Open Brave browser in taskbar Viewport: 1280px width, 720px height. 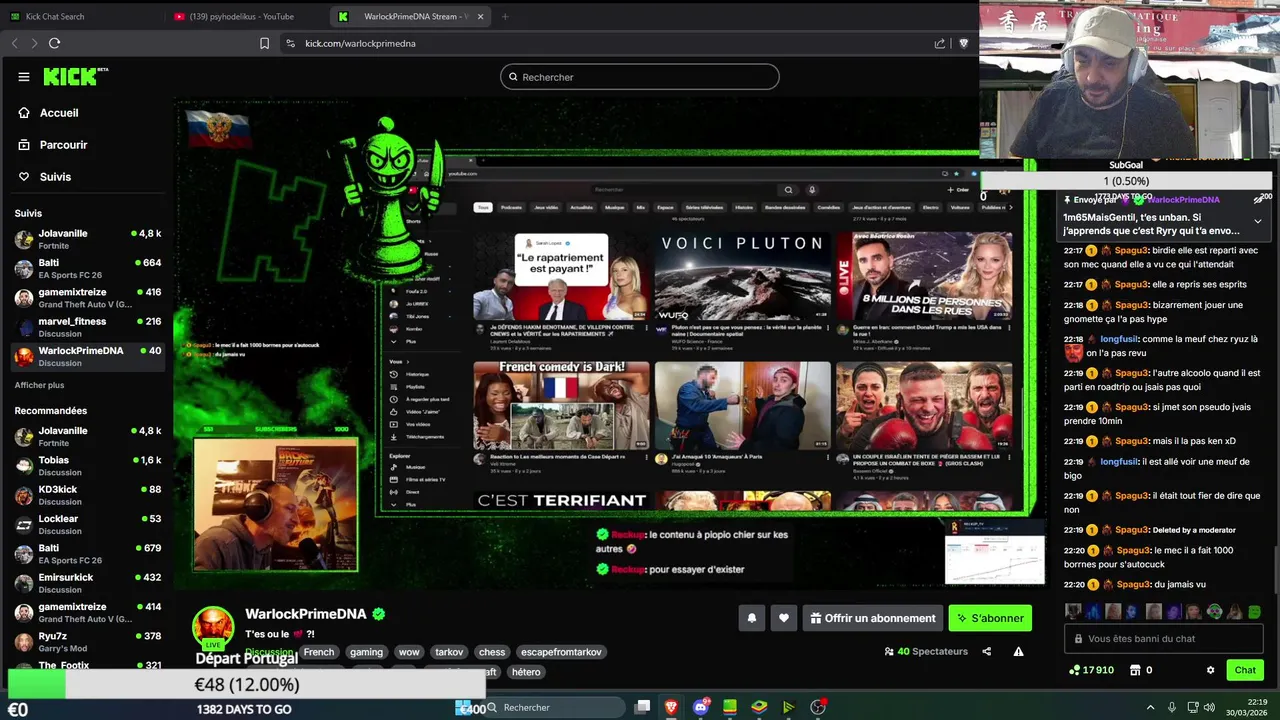pos(671,707)
